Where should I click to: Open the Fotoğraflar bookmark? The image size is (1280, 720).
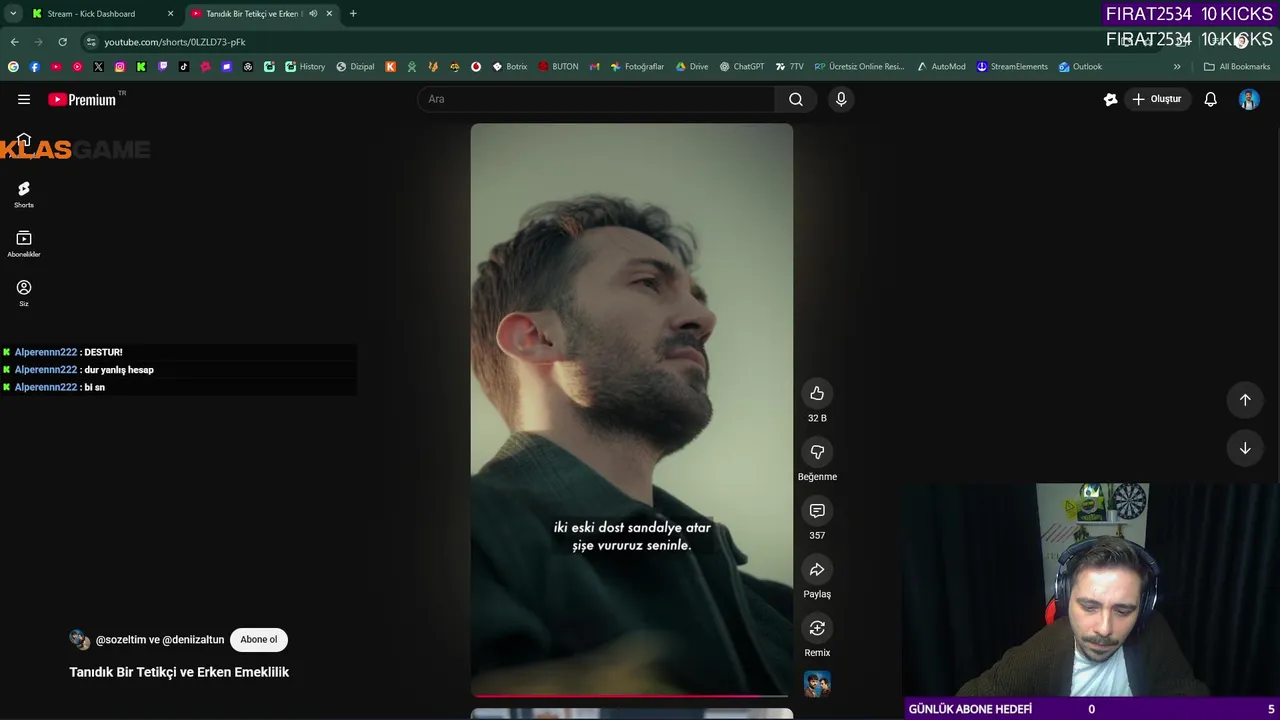point(637,67)
